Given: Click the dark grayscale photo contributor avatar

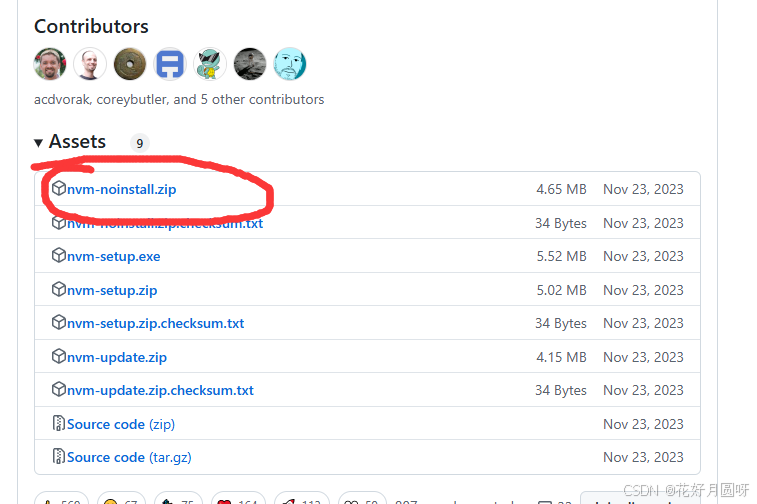Looking at the screenshot, I should pos(250,64).
